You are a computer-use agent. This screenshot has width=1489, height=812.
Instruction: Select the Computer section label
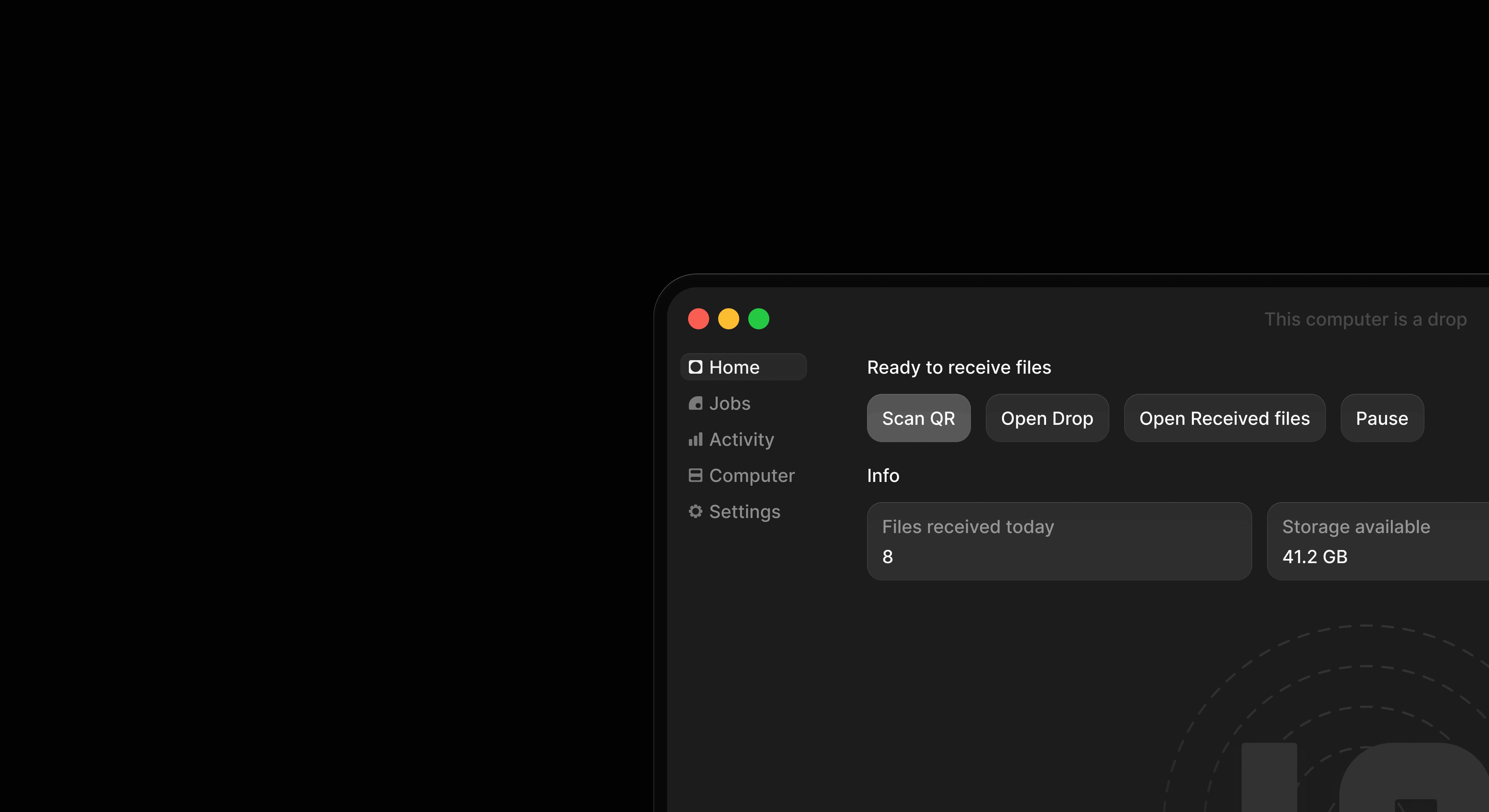click(x=752, y=476)
